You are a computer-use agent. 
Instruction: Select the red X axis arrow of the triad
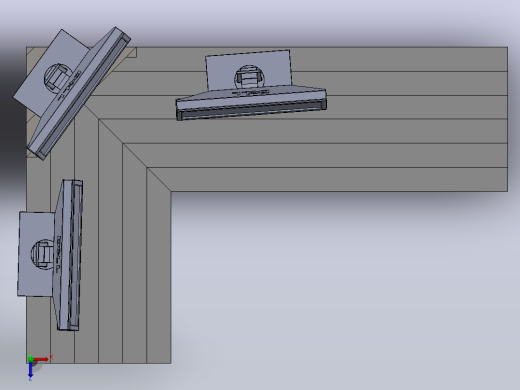point(41,359)
